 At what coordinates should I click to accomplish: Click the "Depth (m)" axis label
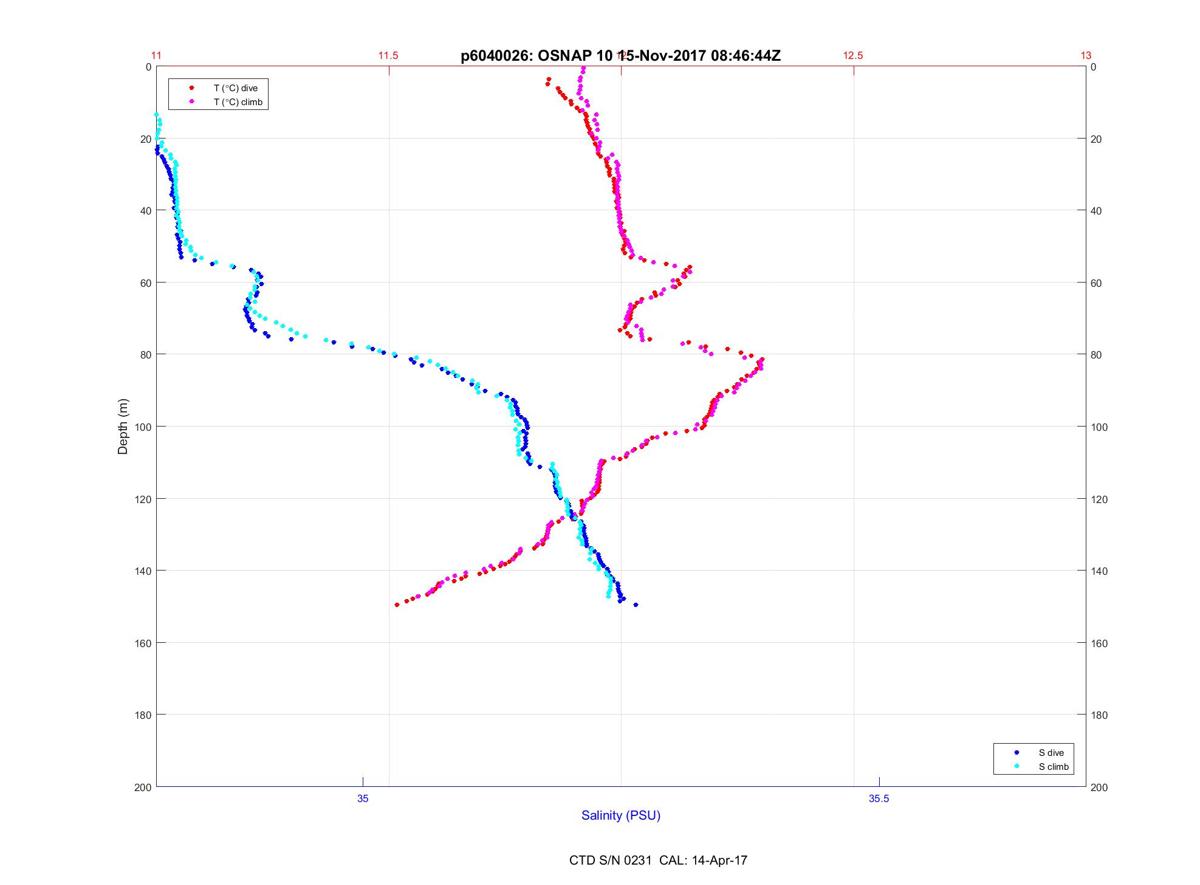(123, 426)
